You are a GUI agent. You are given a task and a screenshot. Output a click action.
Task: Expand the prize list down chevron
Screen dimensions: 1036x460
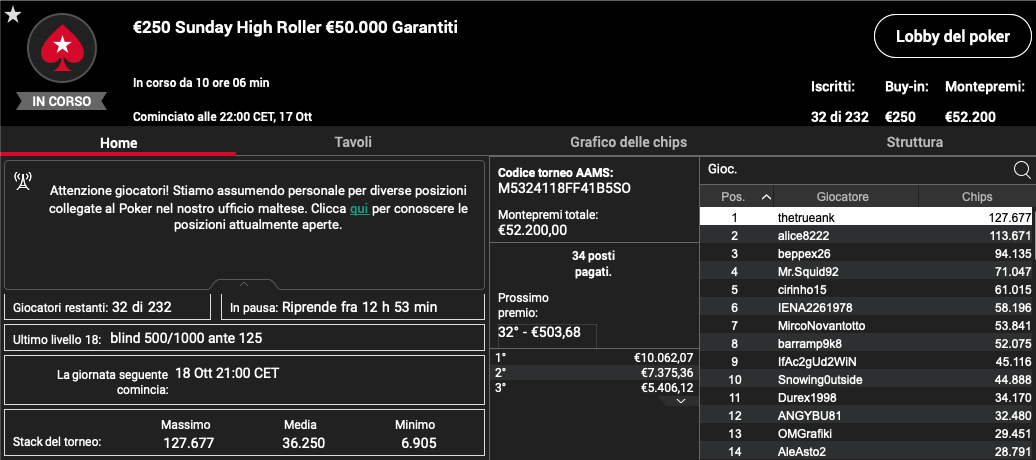pyautogui.click(x=682, y=401)
